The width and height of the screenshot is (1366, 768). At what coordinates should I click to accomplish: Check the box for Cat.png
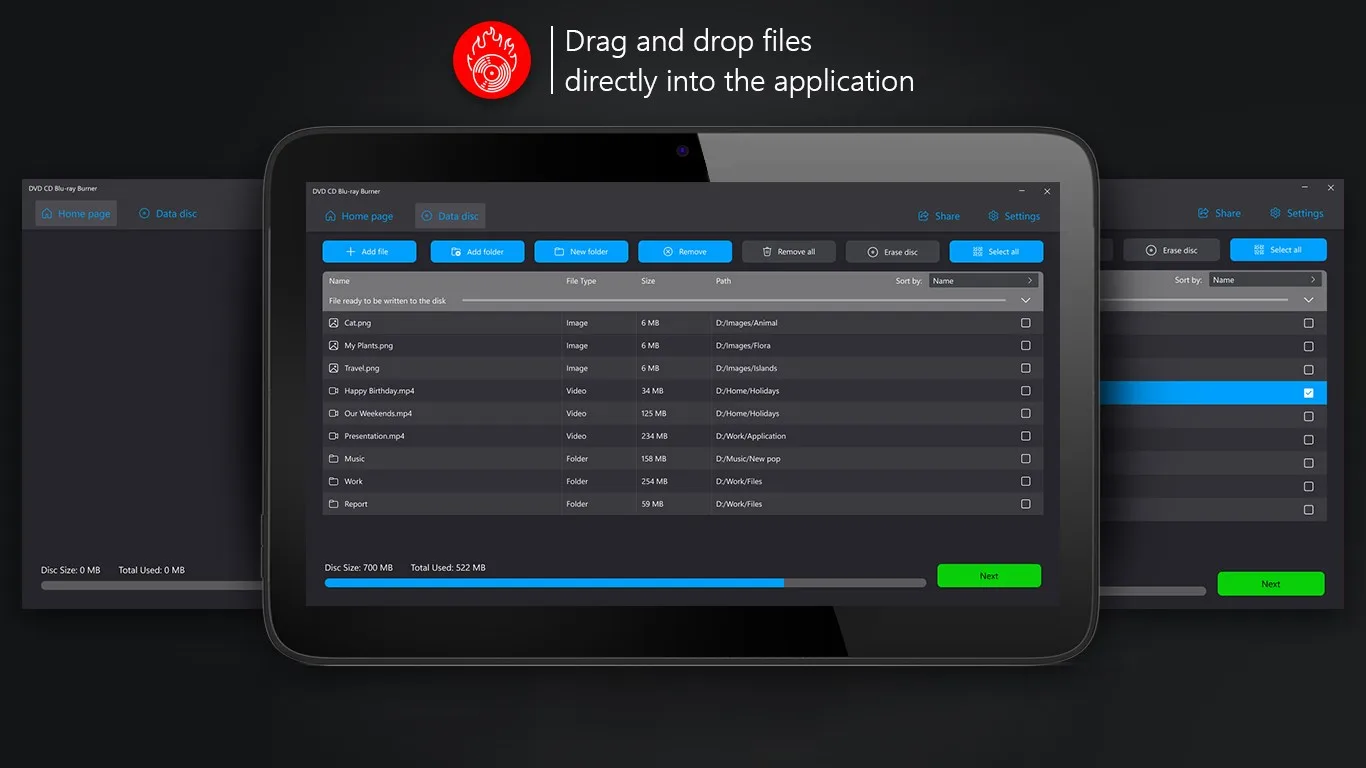tap(1025, 323)
